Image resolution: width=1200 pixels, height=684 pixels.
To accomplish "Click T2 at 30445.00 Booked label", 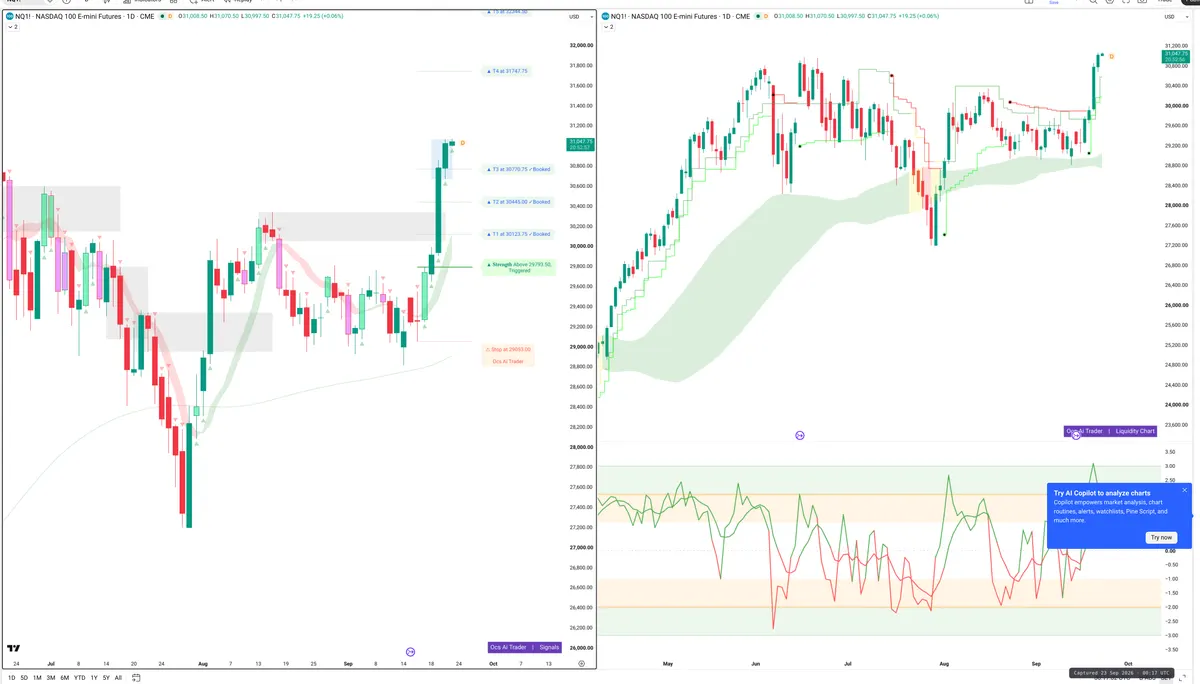I will click(518, 201).
